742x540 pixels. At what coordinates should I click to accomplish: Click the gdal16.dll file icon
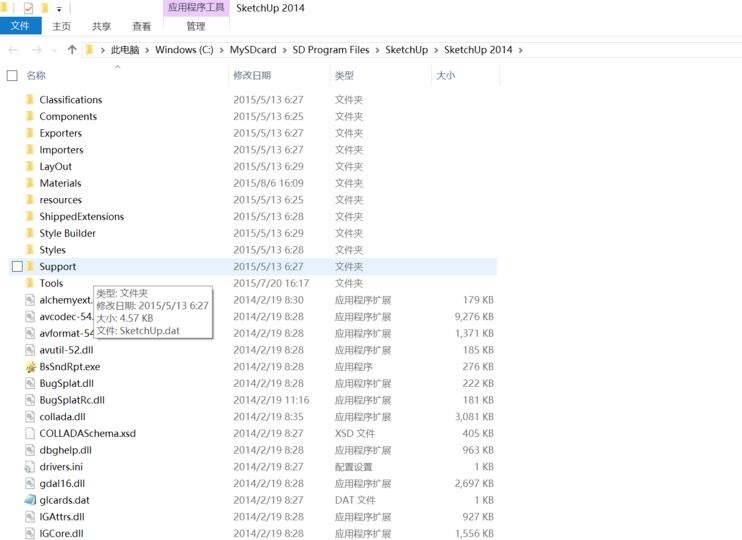click(x=30, y=483)
